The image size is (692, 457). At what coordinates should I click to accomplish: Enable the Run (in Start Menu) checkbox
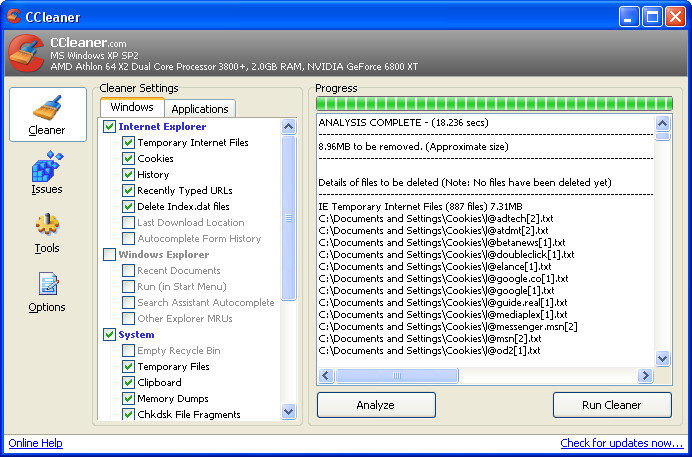tap(128, 286)
